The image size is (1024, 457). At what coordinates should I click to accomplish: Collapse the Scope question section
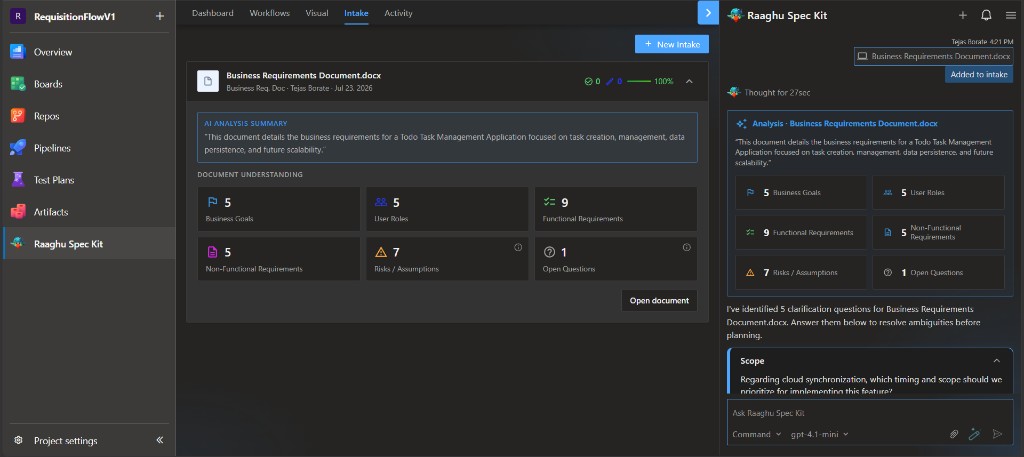997,361
